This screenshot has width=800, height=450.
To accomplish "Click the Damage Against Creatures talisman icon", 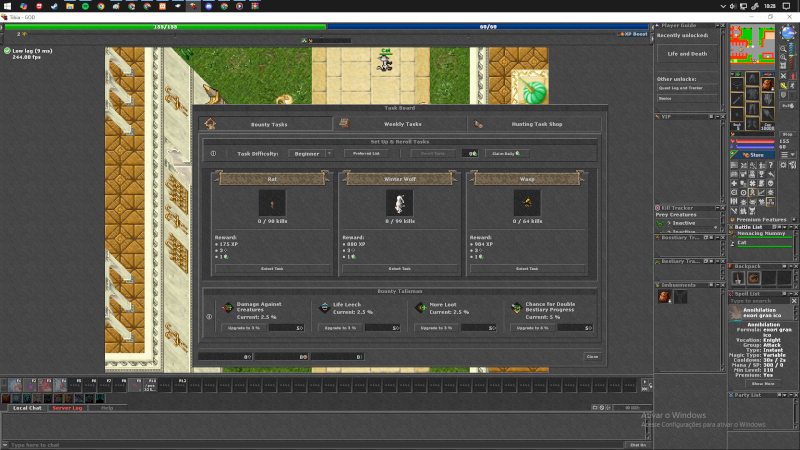I will 228,307.
